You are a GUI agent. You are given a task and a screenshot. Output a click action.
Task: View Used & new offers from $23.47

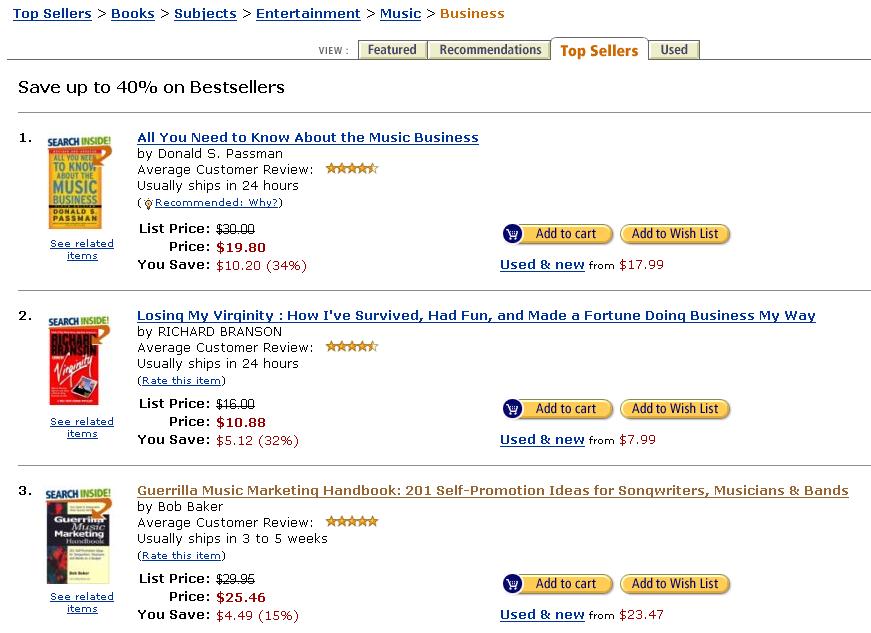point(542,615)
